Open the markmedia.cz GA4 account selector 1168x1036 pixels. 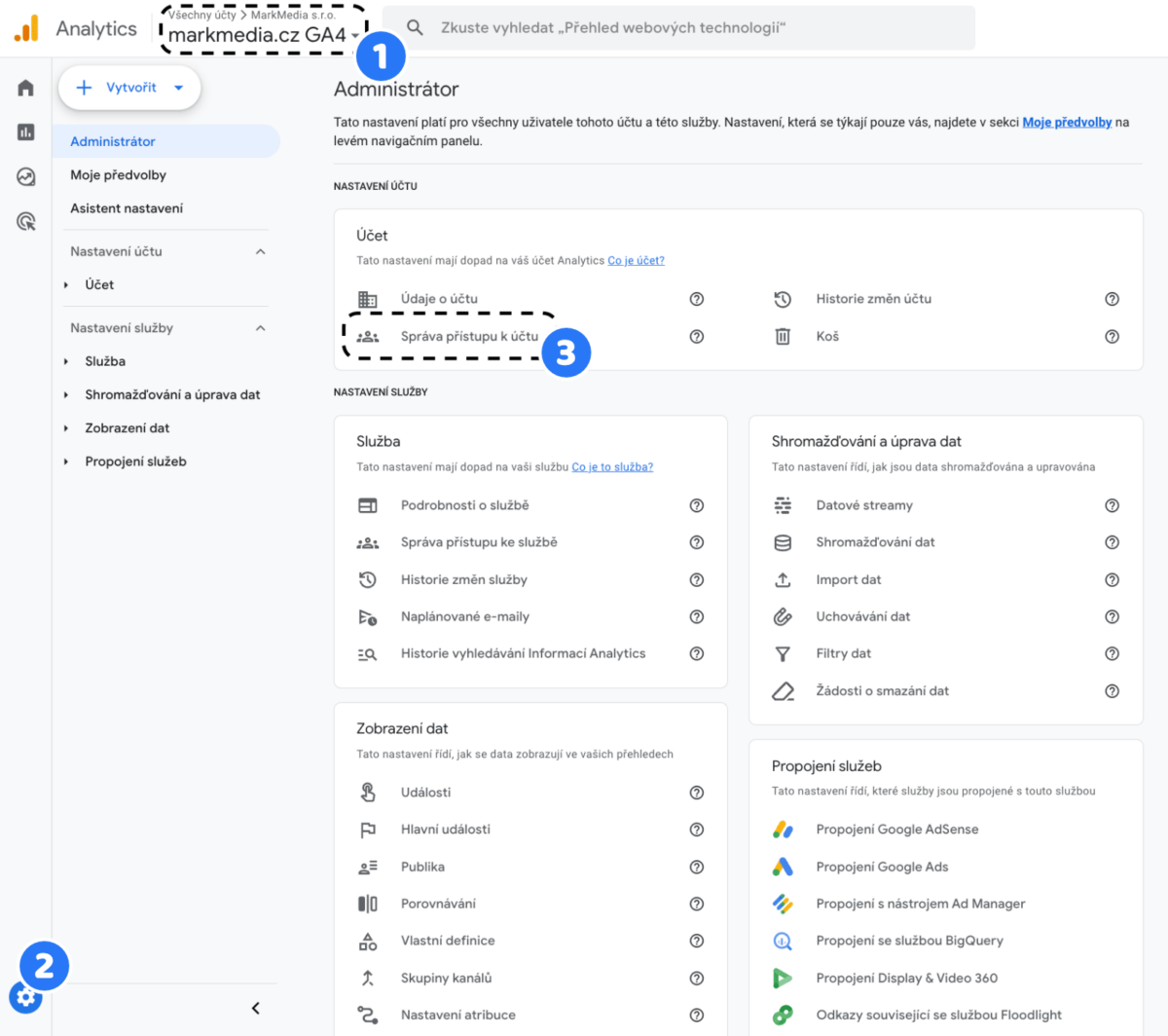coord(263,34)
